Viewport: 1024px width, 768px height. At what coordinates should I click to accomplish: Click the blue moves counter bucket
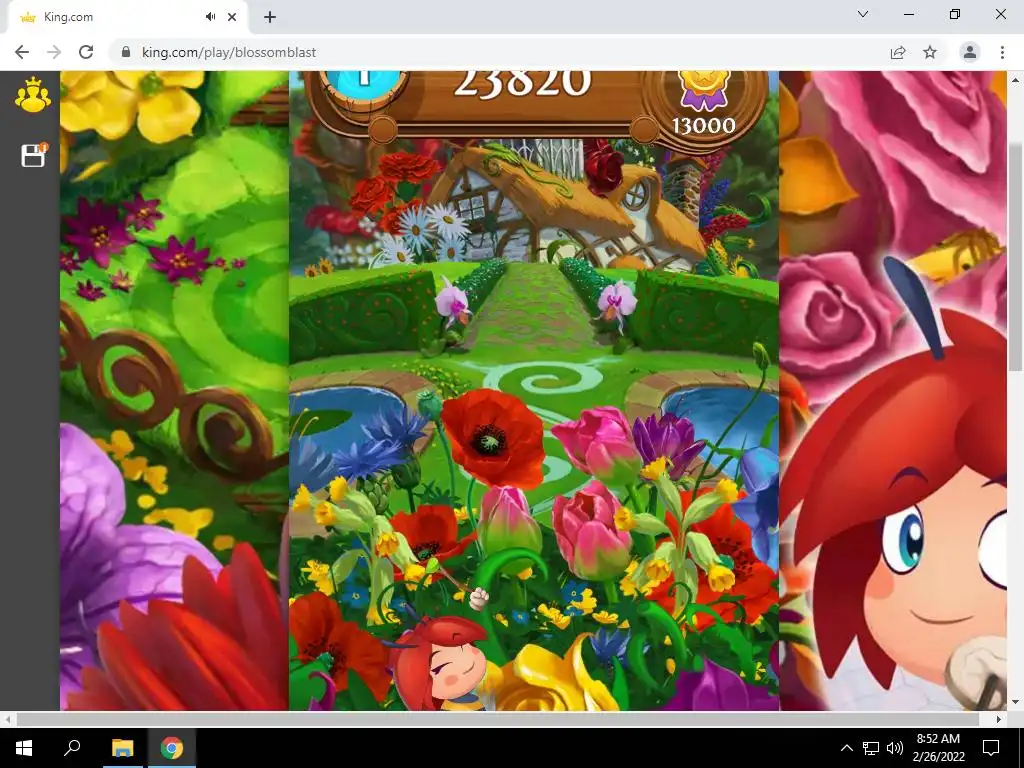point(364,86)
